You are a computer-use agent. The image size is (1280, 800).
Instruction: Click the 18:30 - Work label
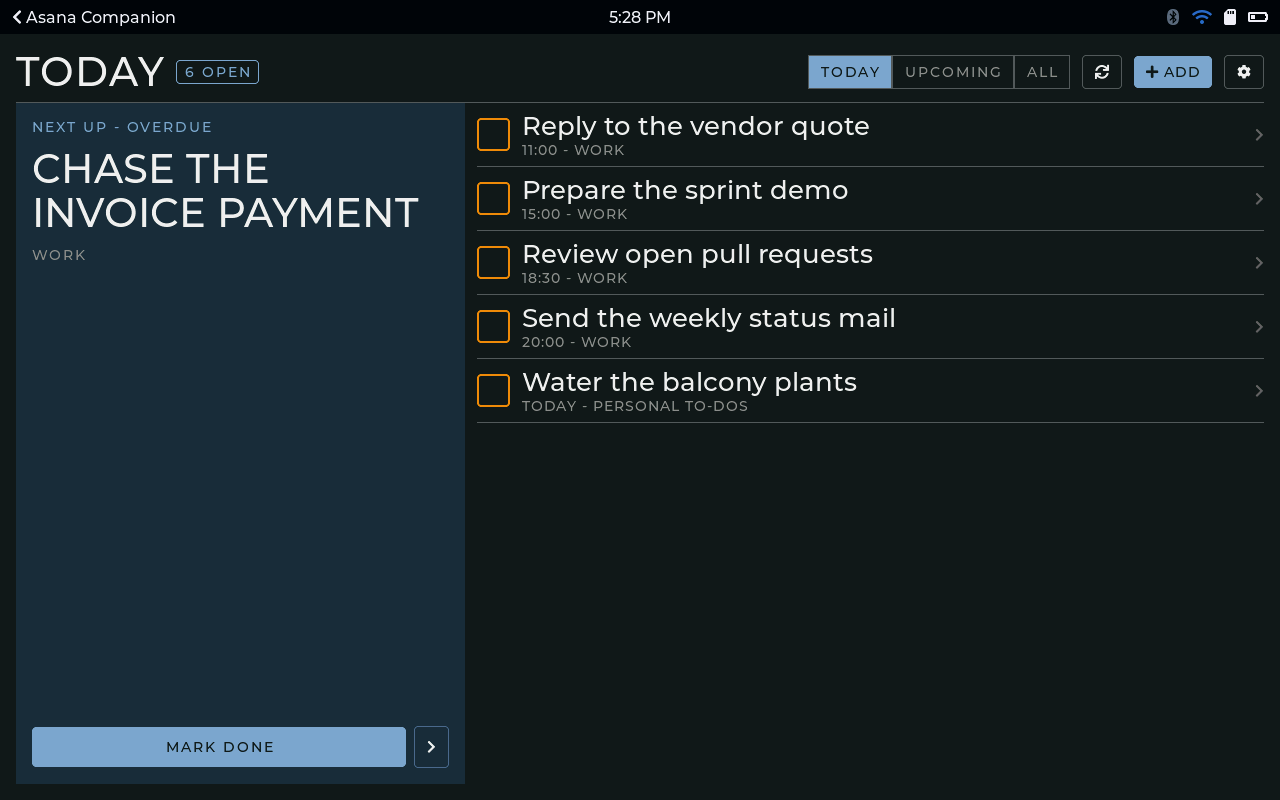[x=575, y=278]
